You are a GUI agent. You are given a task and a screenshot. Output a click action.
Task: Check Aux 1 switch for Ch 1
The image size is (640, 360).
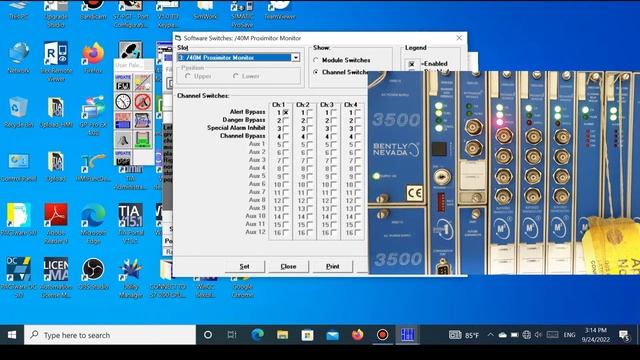[x=286, y=144]
